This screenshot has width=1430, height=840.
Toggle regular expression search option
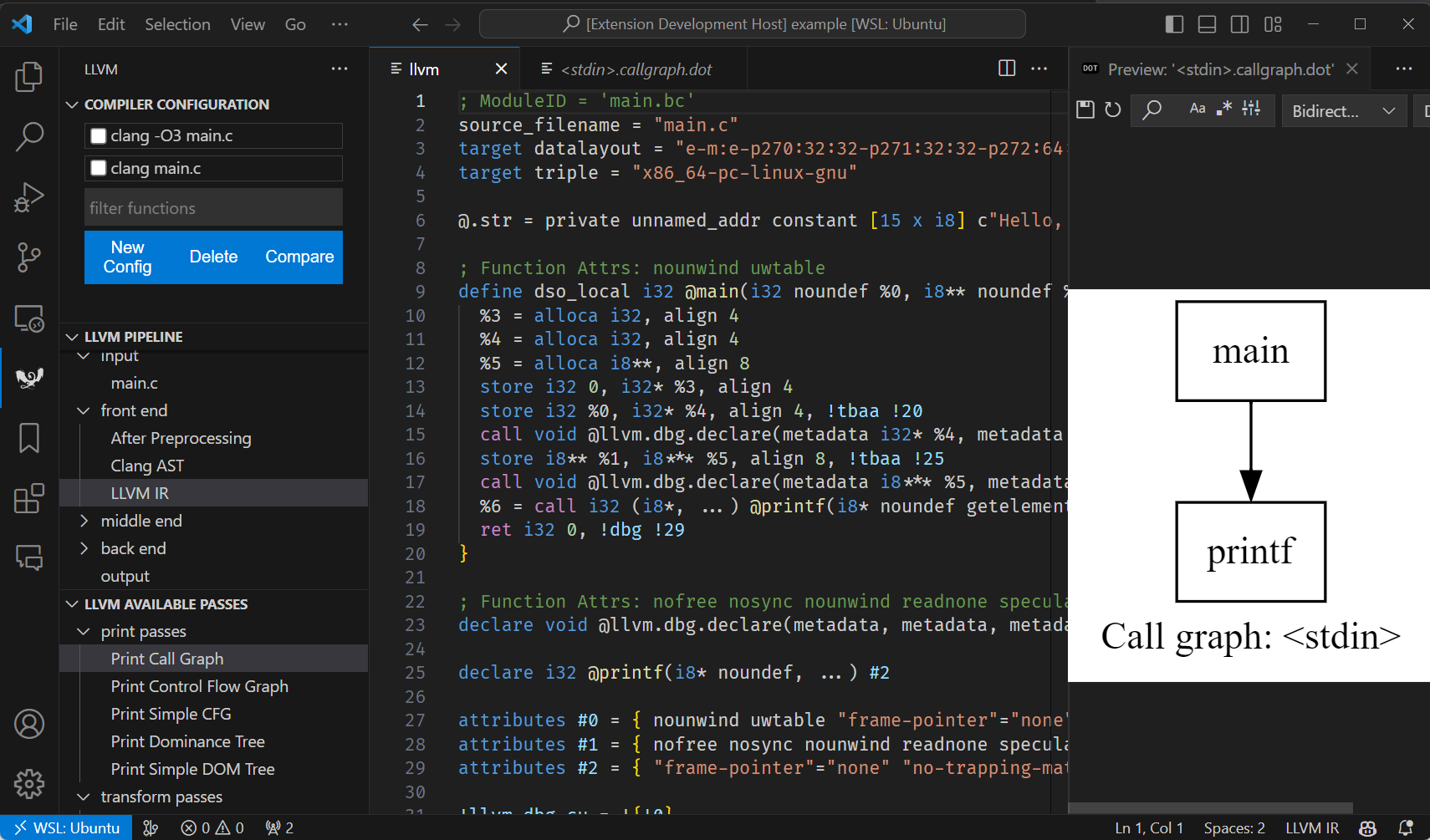(1224, 108)
